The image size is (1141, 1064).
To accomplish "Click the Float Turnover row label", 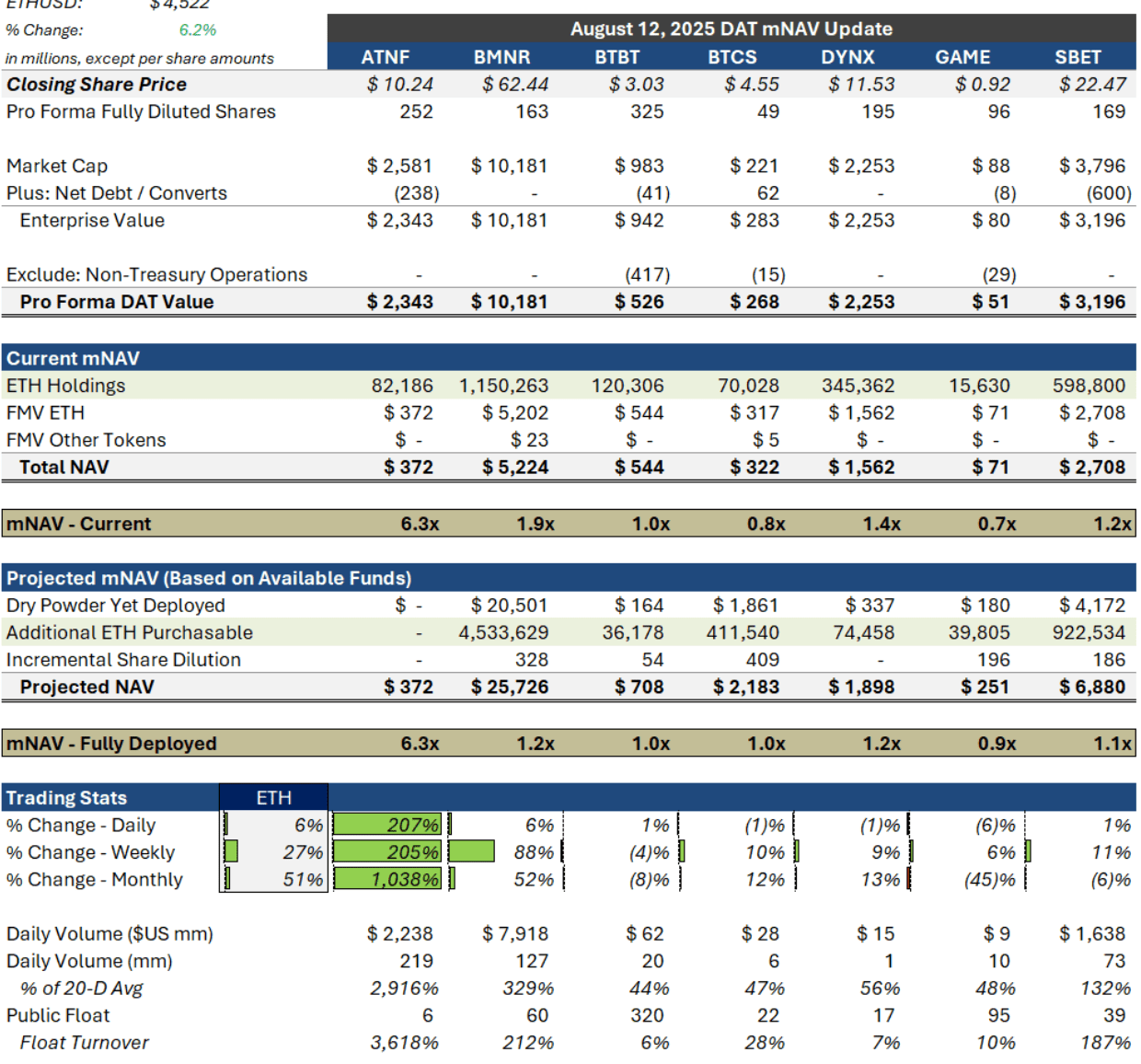I will coord(84,1043).
